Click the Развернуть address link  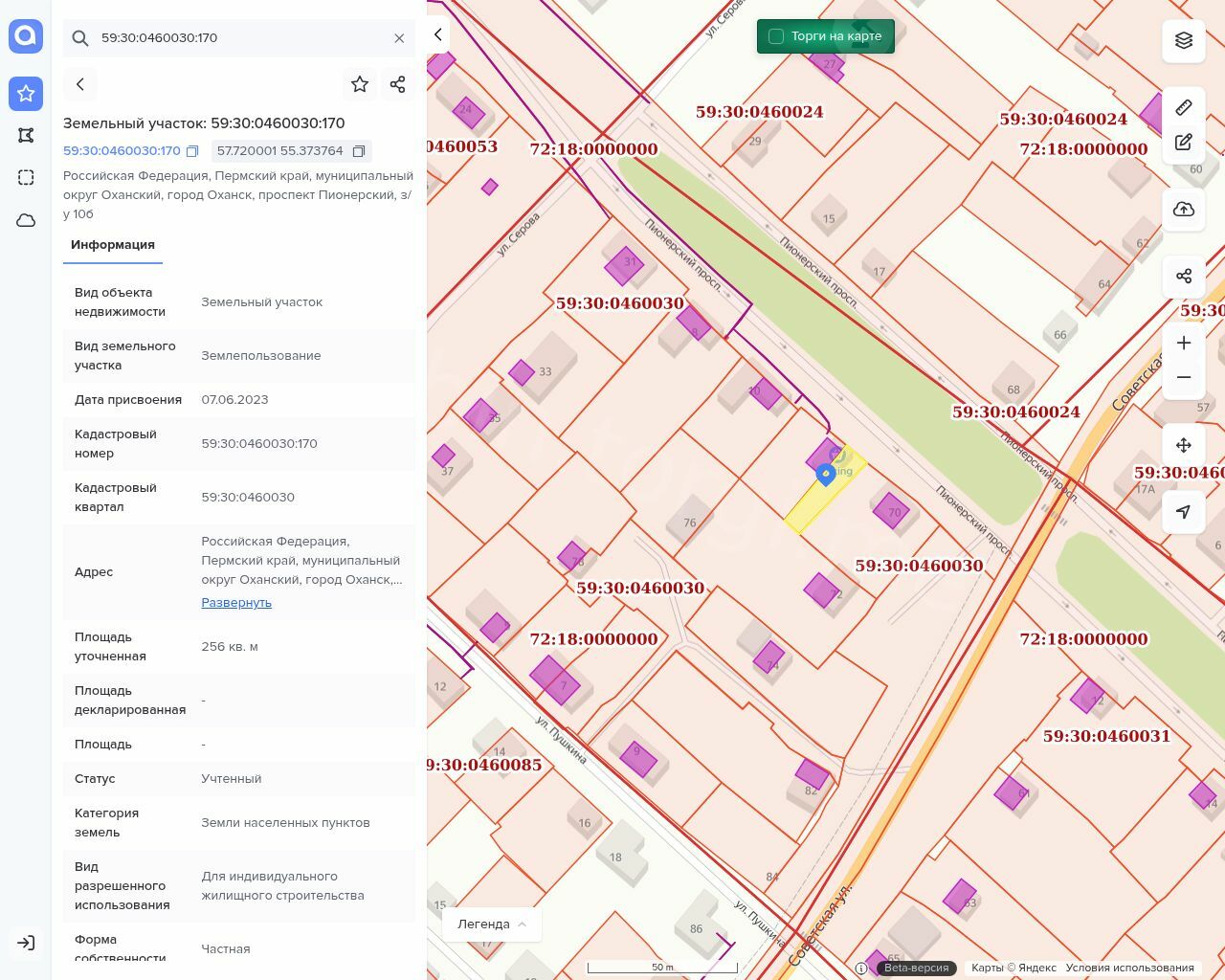pyautogui.click(x=236, y=603)
